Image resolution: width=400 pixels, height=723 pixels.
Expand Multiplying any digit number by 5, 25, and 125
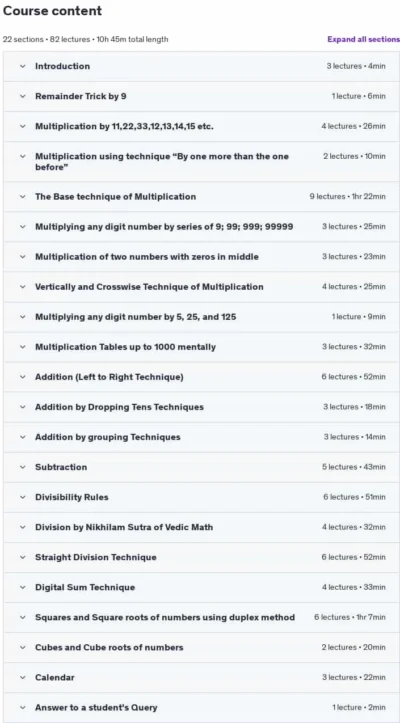click(x=202, y=317)
